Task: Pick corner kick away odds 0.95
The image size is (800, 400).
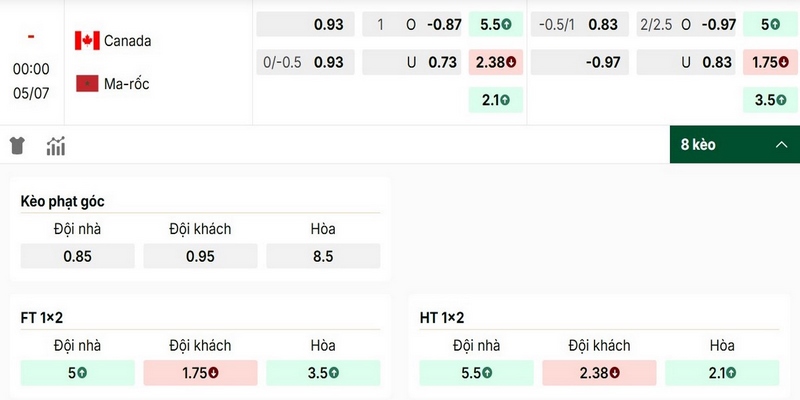Action: 201,256
